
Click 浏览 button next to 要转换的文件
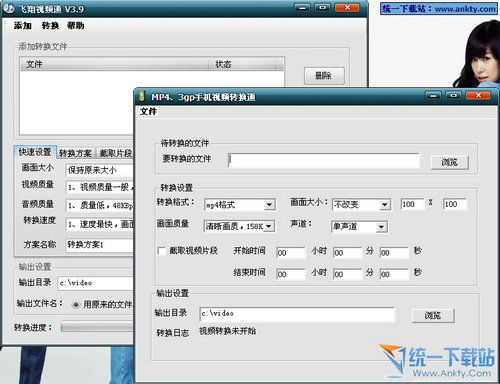pyautogui.click(x=450, y=163)
